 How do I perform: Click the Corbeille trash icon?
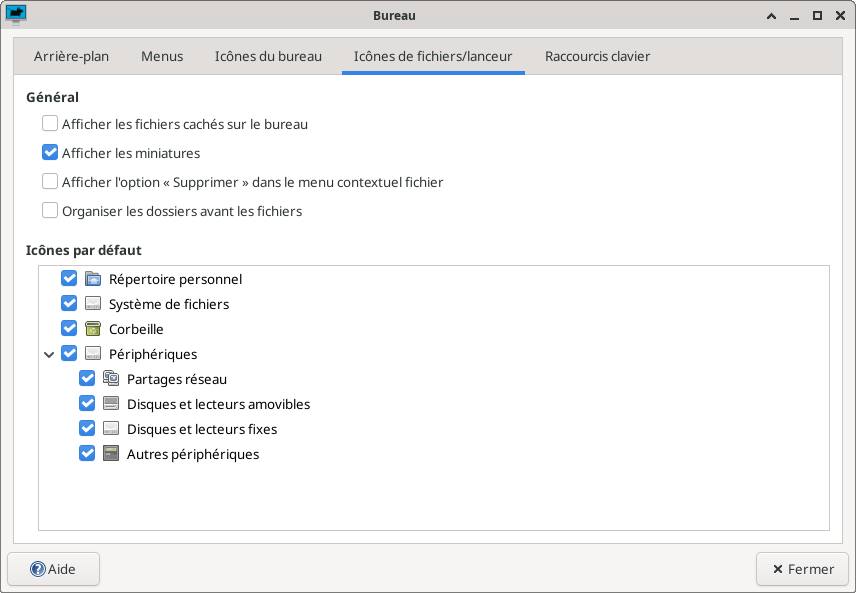93,329
